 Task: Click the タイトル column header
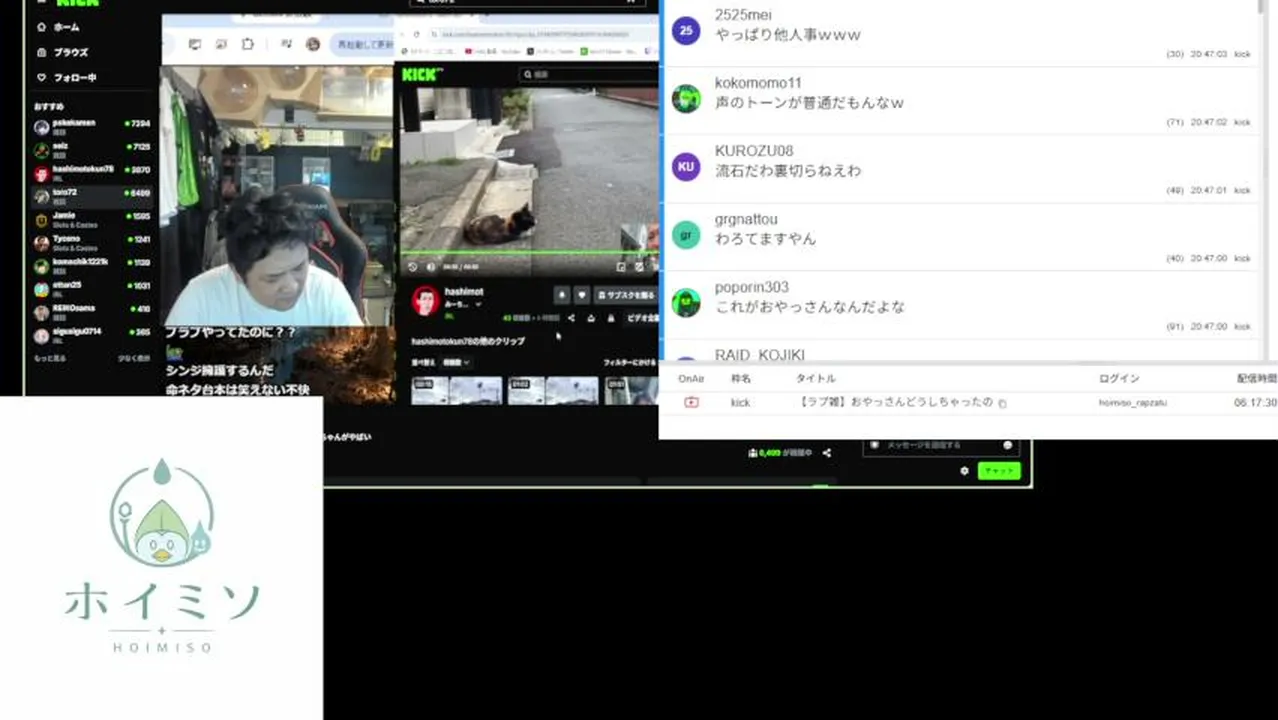pos(815,379)
